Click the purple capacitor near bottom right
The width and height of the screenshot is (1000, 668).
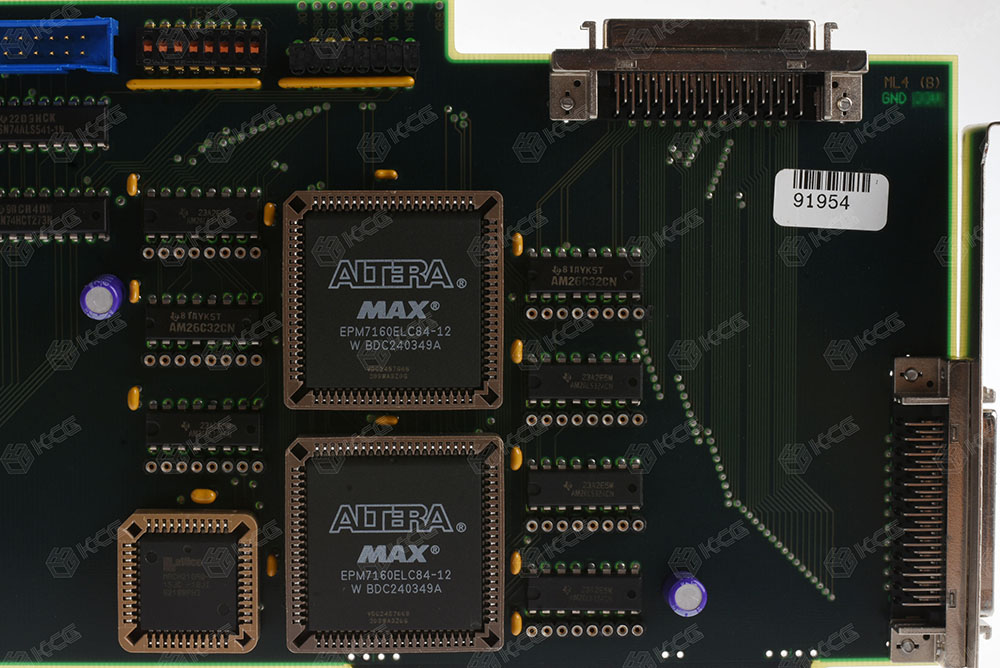click(x=686, y=595)
